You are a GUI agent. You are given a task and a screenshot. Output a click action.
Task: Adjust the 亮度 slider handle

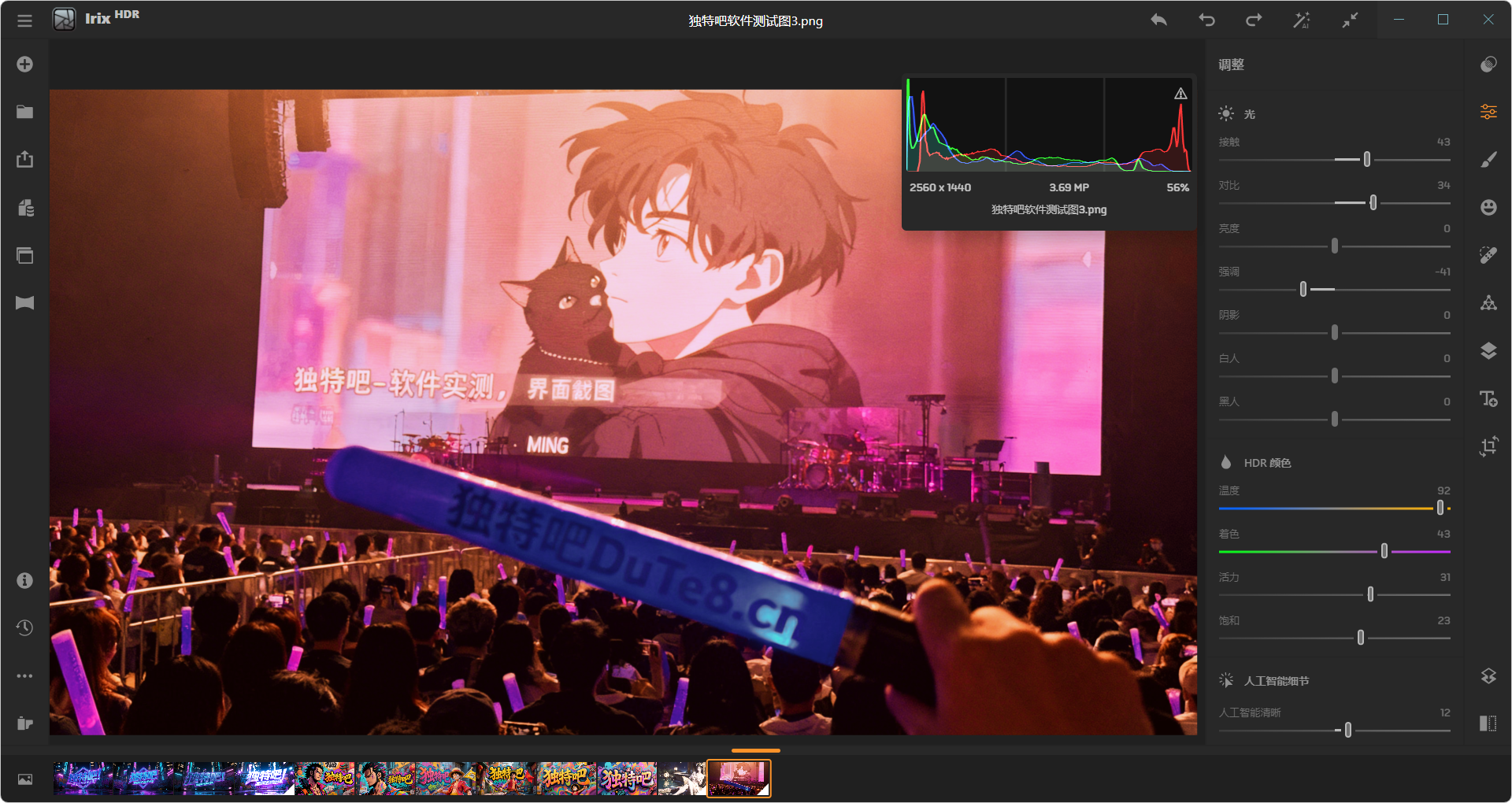click(x=1334, y=246)
